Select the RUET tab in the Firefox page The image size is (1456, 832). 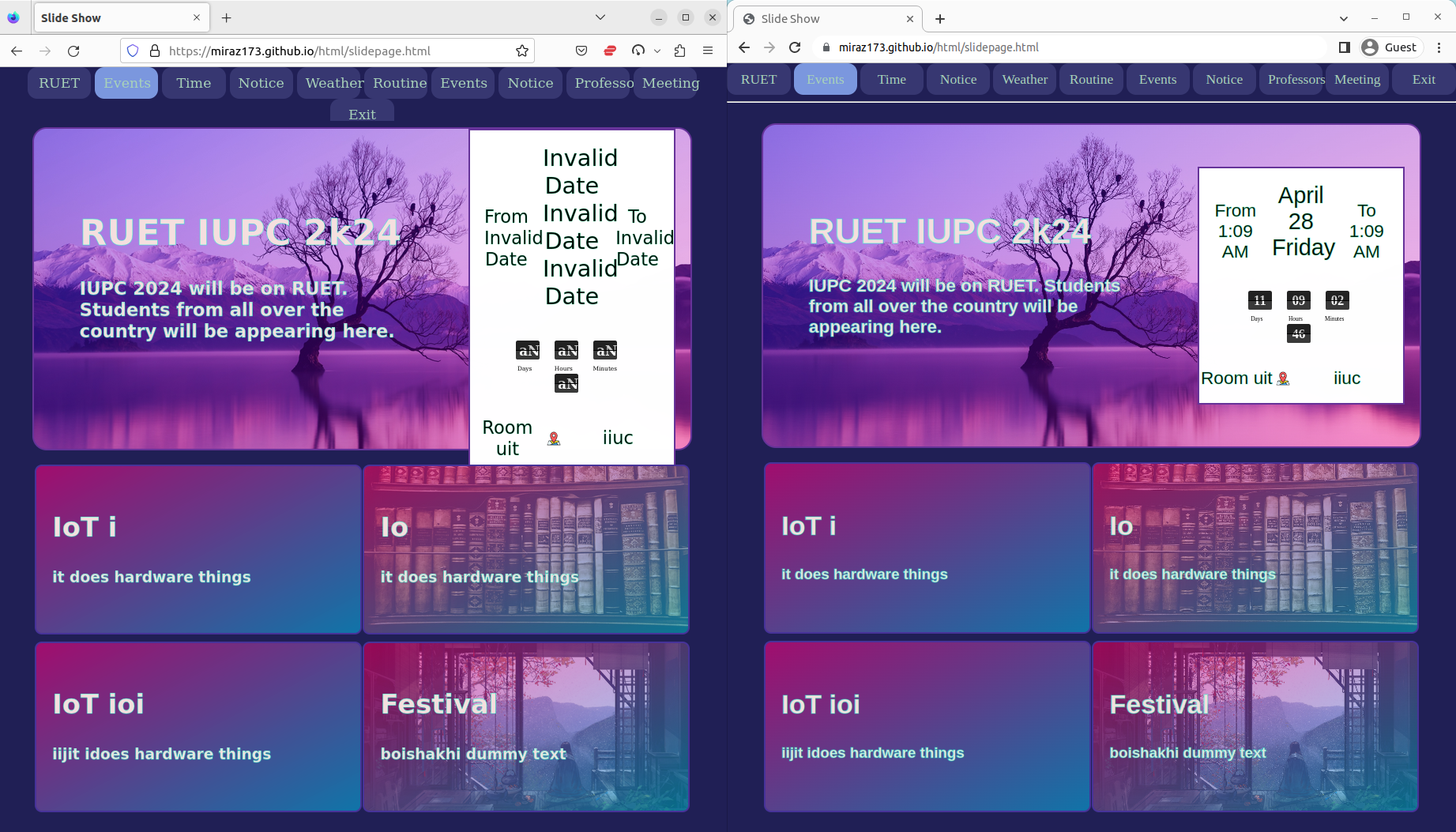[59, 83]
